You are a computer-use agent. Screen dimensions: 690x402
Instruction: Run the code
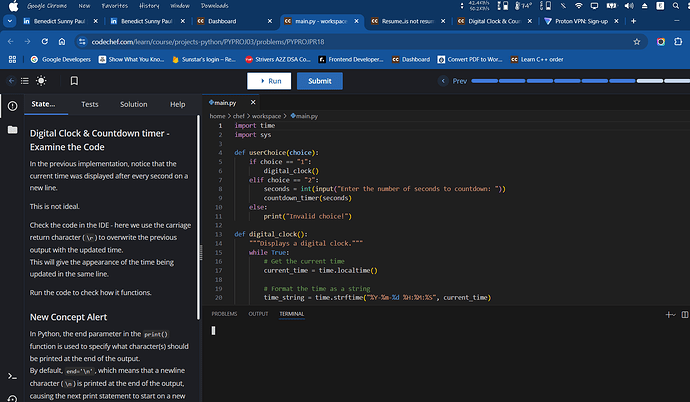coord(269,81)
